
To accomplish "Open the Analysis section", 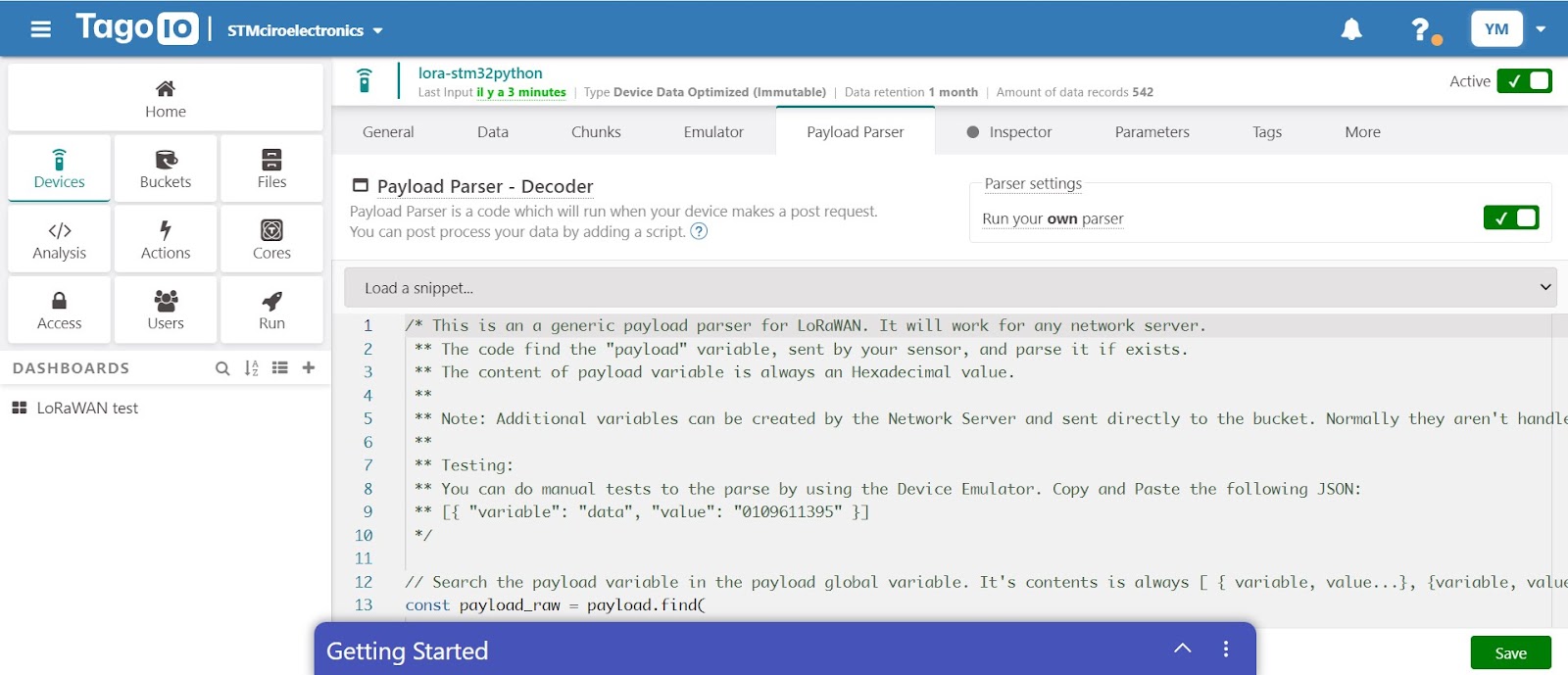I will [x=60, y=239].
